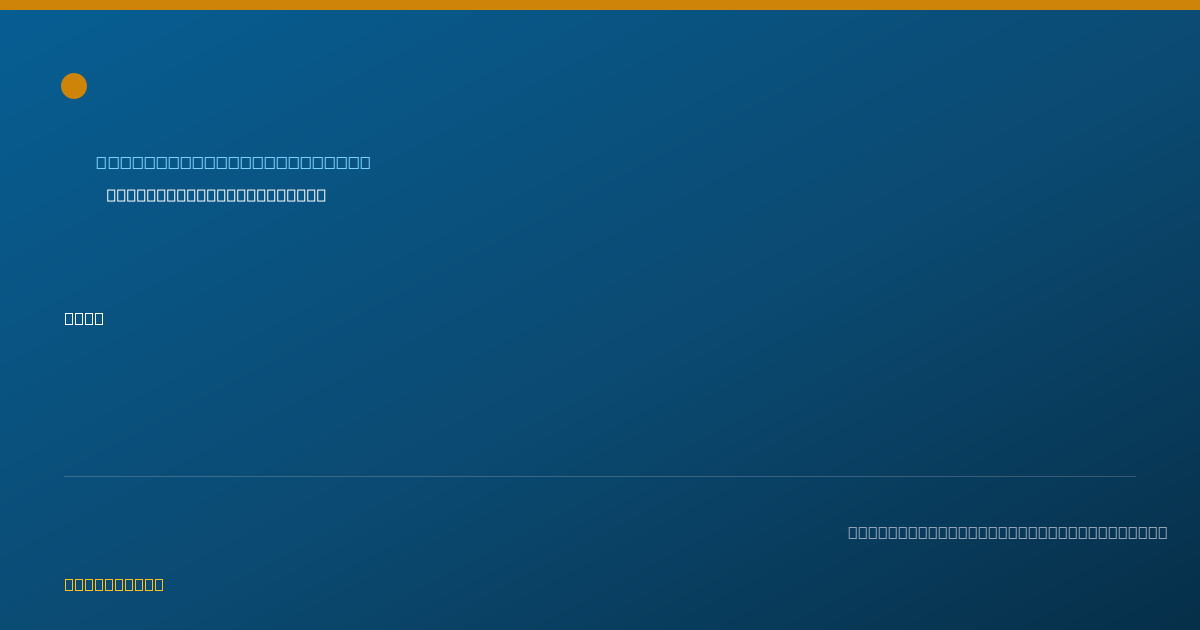Screen dimensions: 1200x630
Task: Click the orange accent bar at top
Action: click(600, 5)
